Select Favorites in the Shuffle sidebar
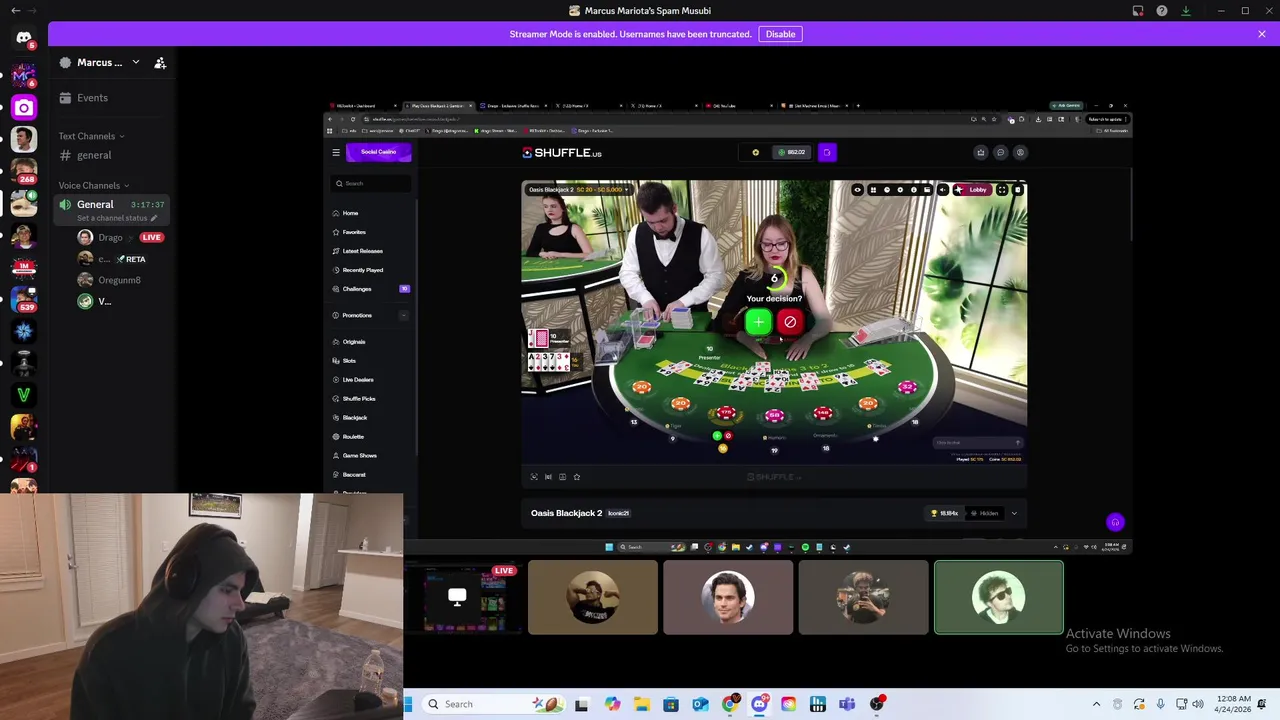Viewport: 1280px width, 720px height. pyautogui.click(x=354, y=232)
